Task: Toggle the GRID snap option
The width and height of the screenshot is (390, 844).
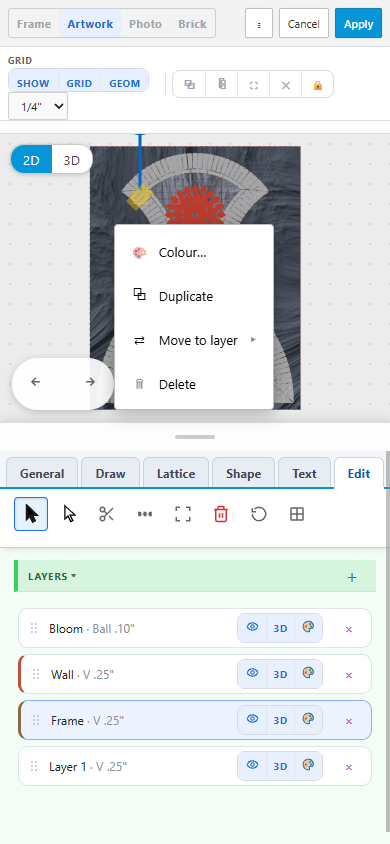Action: [x=80, y=83]
